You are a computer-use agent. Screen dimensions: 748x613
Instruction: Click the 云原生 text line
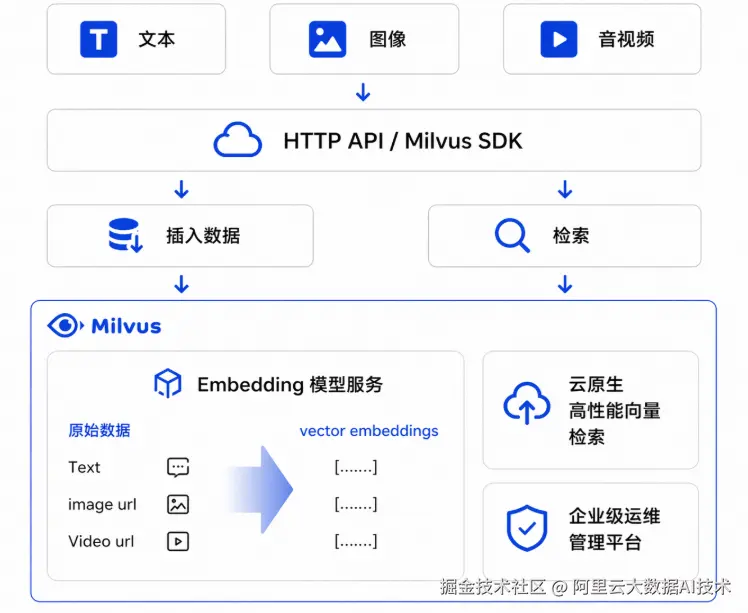point(596,384)
